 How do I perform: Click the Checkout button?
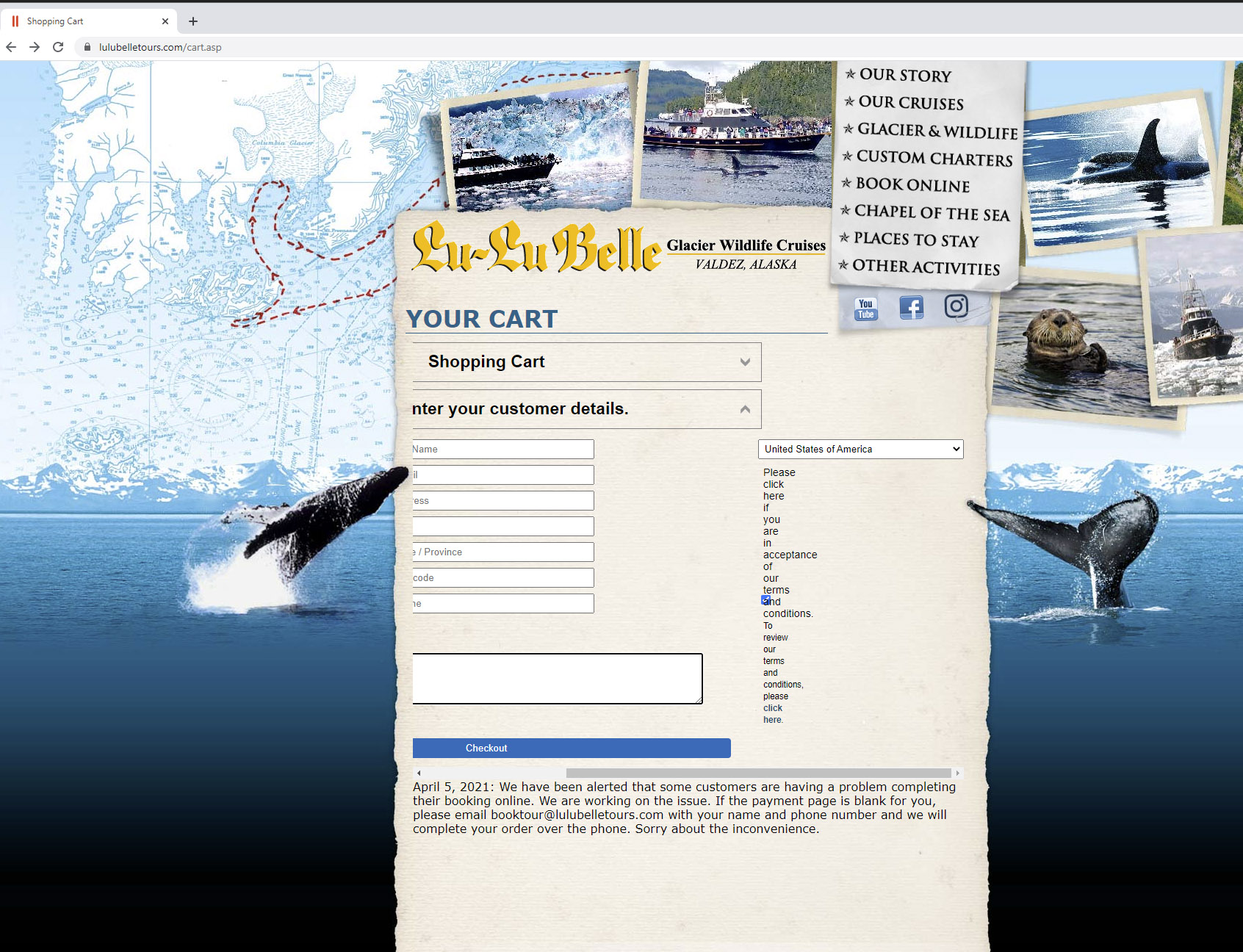(571, 748)
